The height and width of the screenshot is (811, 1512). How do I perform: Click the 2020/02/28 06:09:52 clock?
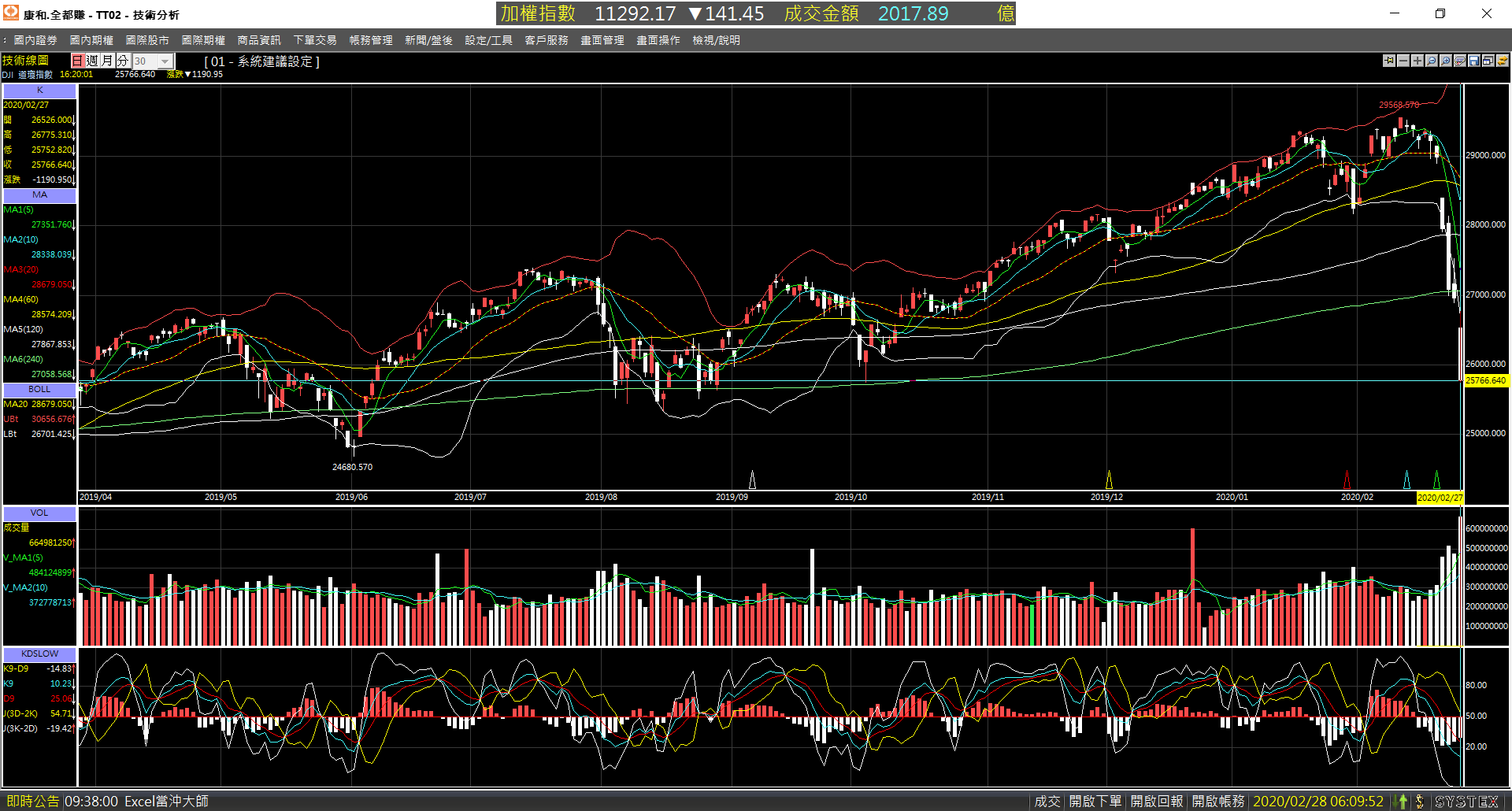(1318, 801)
